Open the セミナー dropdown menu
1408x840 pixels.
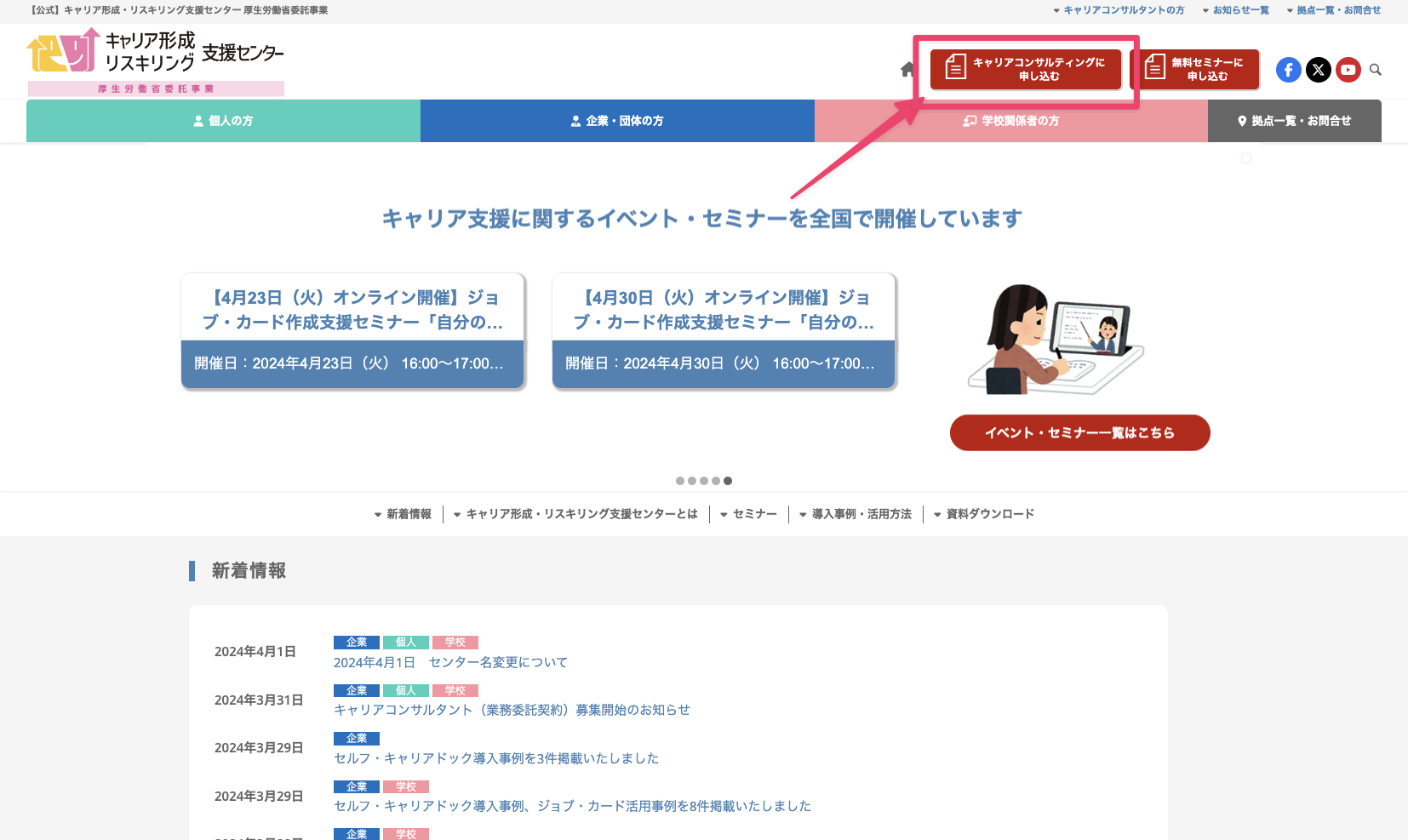(748, 514)
